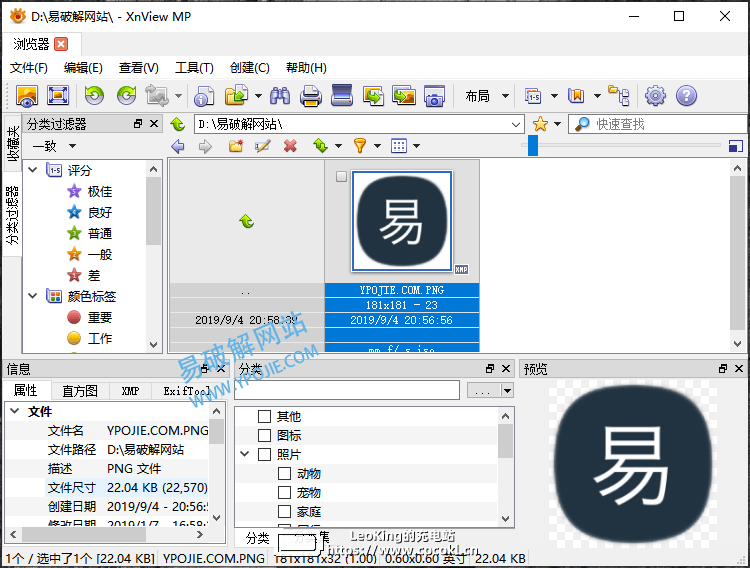The width and height of the screenshot is (750, 568).
Task: Close the 分类过滤器 panel
Action: pyautogui.click(x=154, y=124)
